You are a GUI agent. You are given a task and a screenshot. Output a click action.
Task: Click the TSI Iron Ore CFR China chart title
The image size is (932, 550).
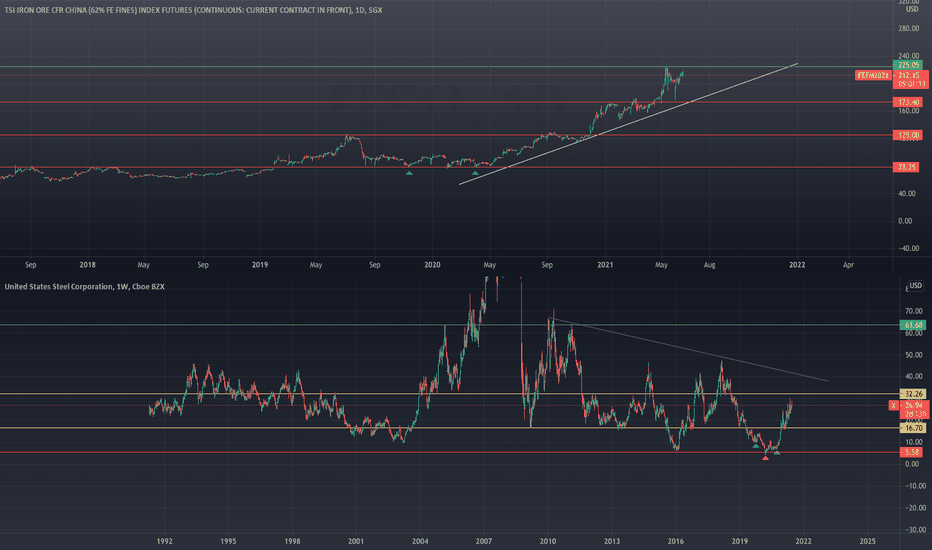193,10
